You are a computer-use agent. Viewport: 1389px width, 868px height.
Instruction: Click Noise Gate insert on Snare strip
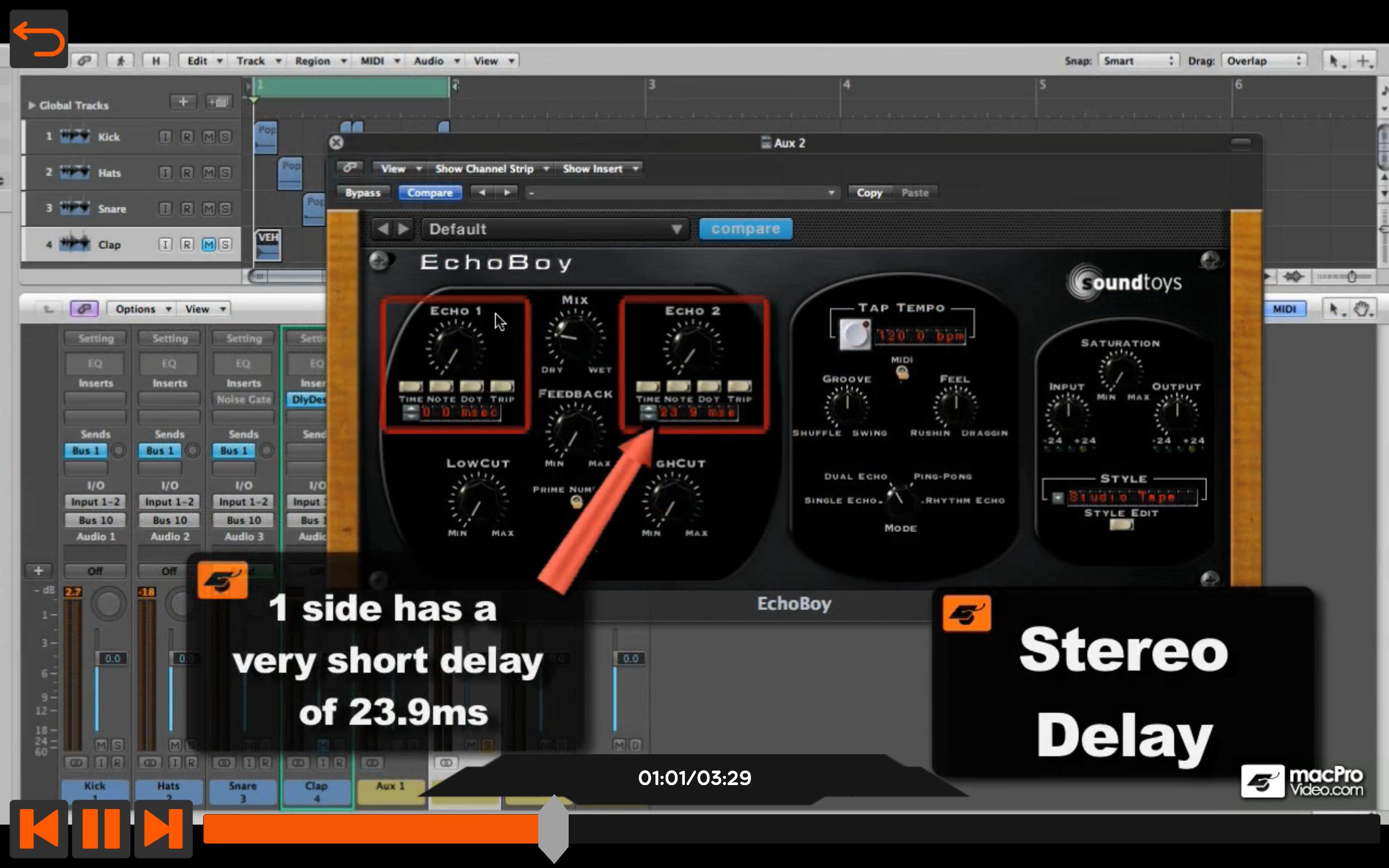[x=244, y=399]
